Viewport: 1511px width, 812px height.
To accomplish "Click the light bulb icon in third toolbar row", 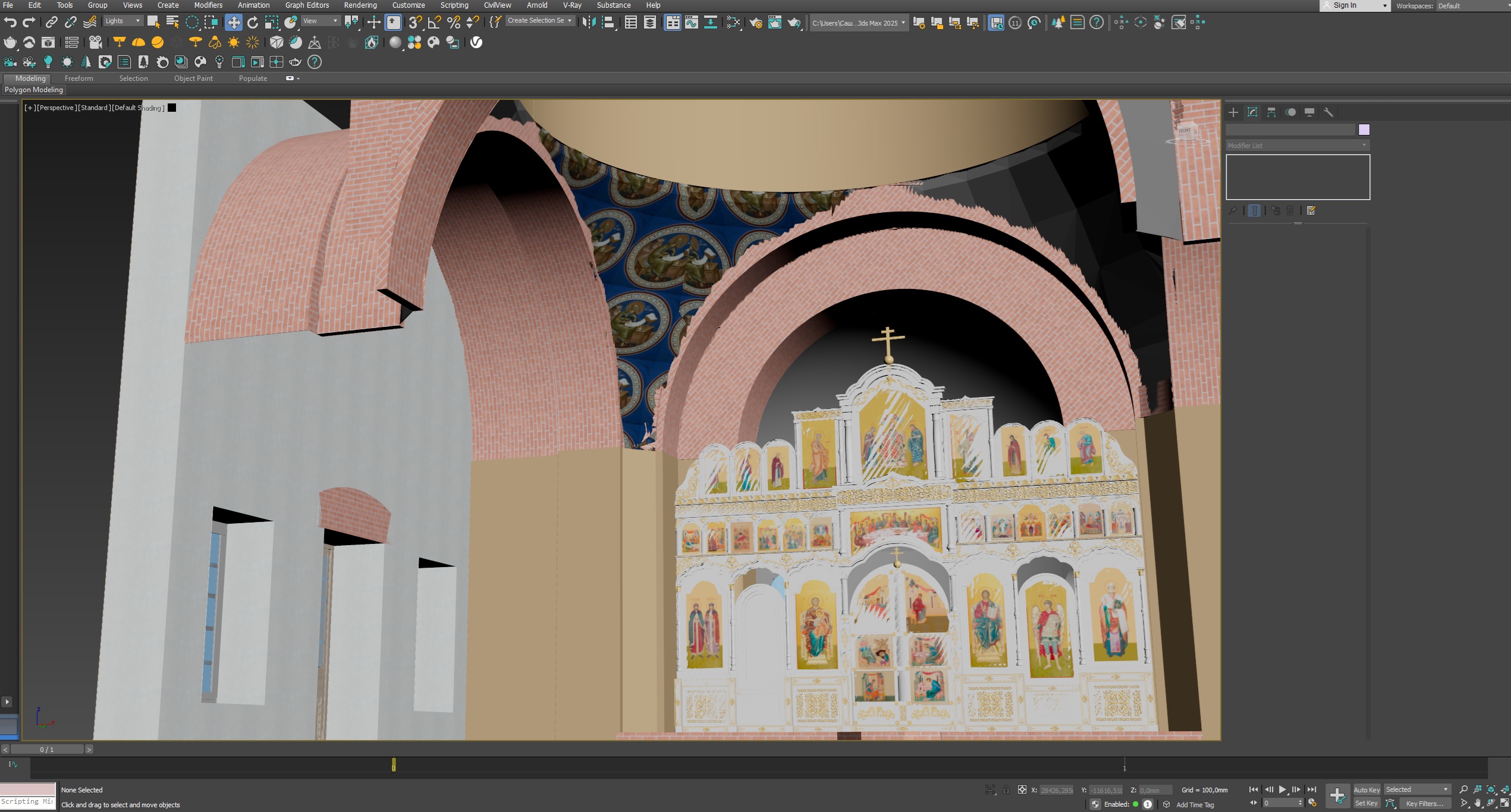I will click(x=48, y=62).
